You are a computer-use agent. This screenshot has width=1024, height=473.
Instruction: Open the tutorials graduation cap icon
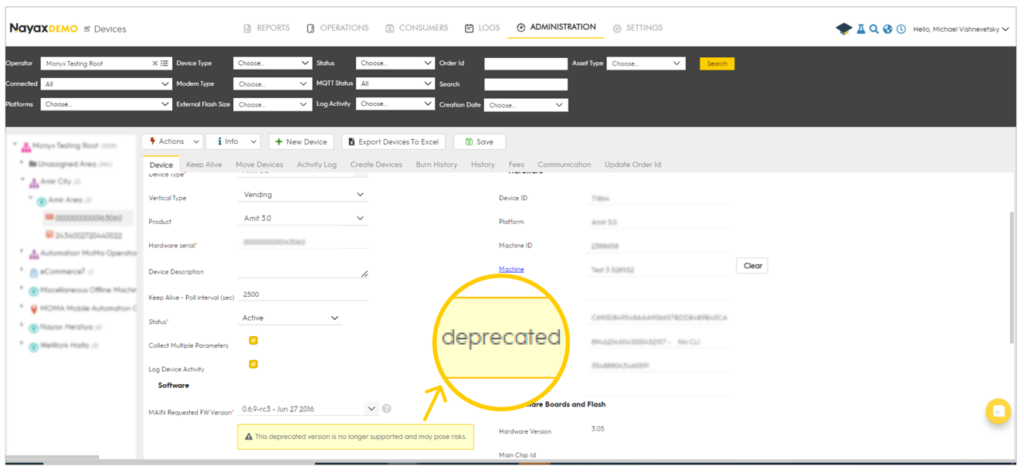coord(844,29)
